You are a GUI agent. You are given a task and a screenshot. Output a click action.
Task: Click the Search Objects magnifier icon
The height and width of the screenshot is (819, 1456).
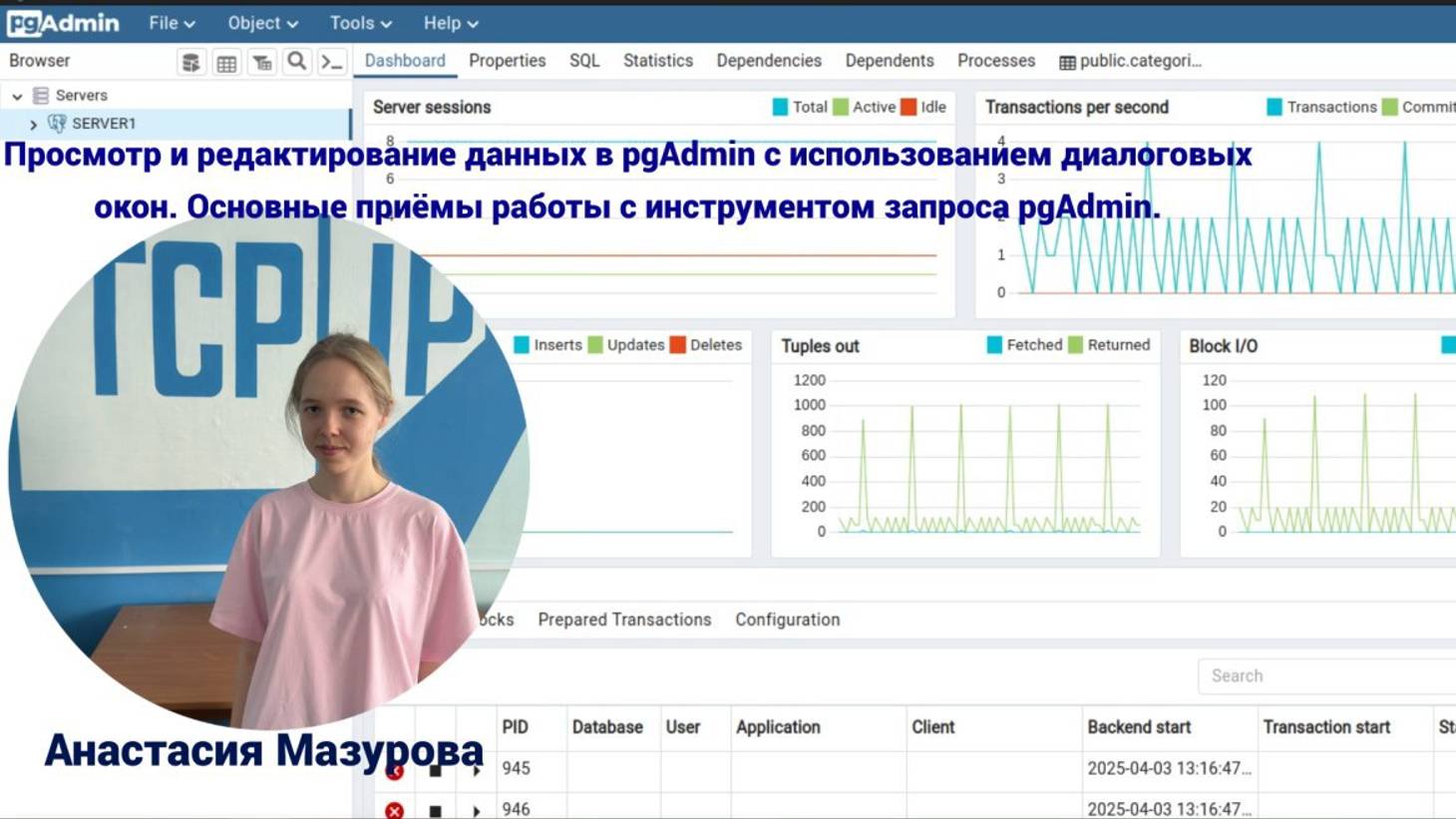[x=296, y=62]
